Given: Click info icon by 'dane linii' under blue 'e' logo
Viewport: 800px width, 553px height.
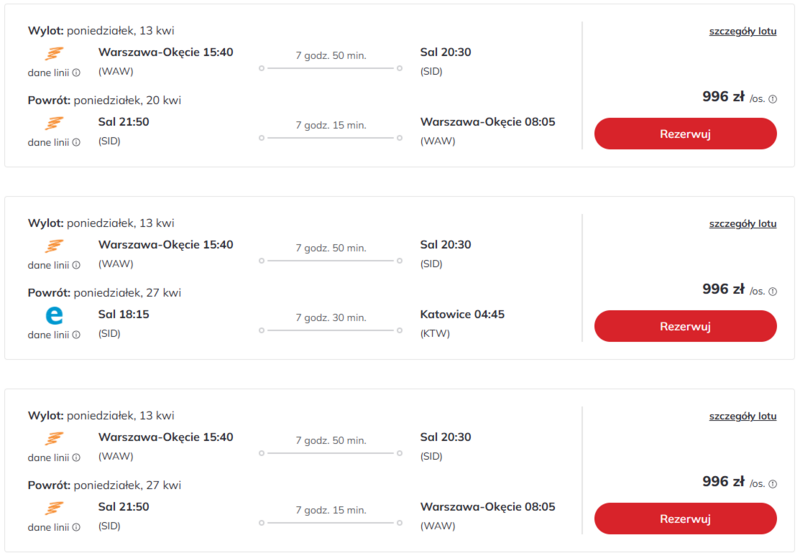Looking at the screenshot, I should [76, 335].
